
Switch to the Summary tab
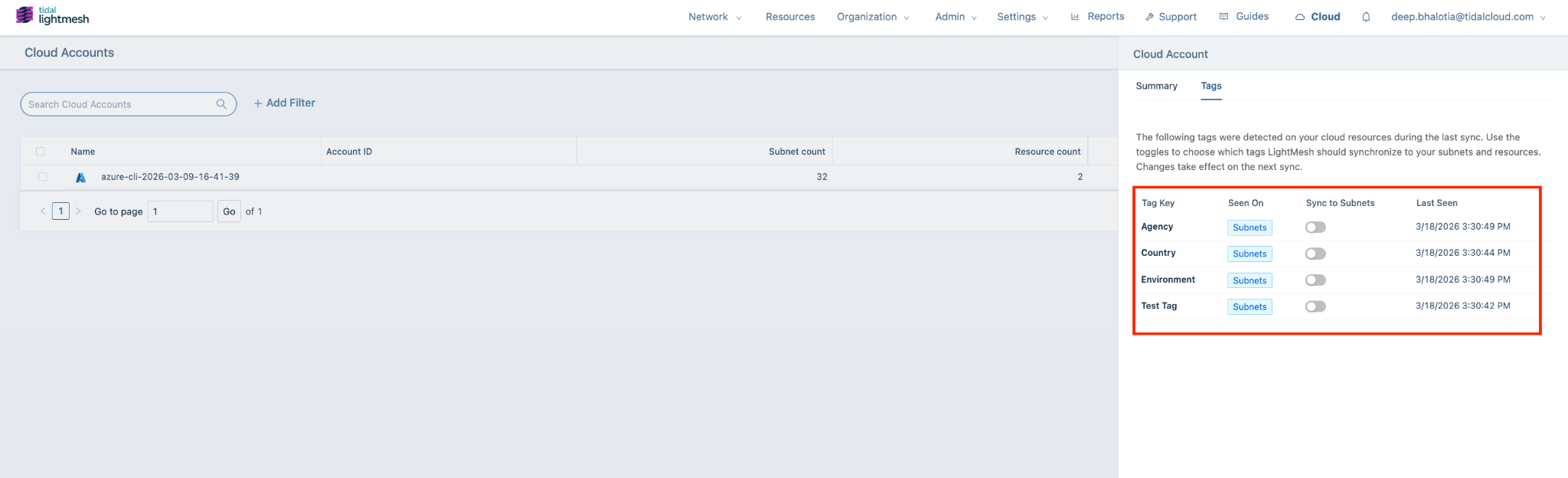pyautogui.click(x=1156, y=86)
